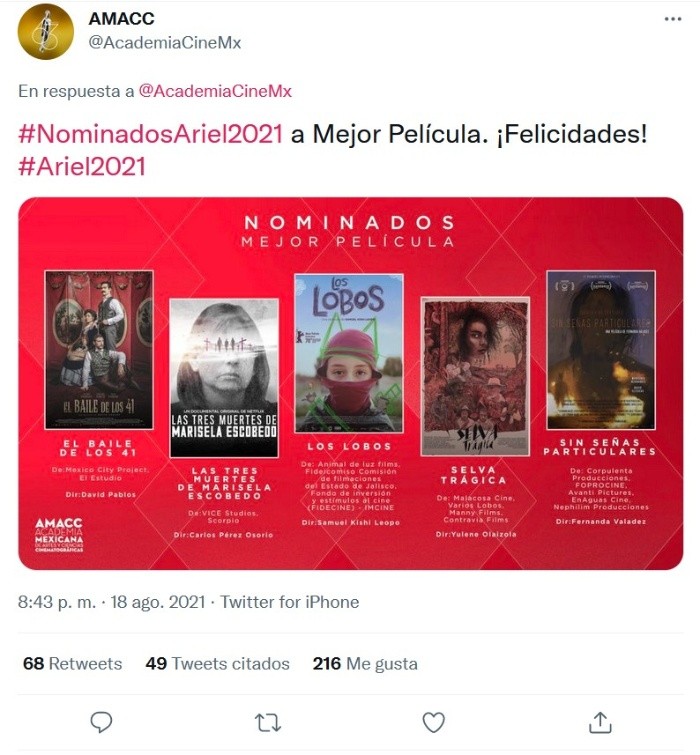View the 49 Tweets citados list

point(218,664)
